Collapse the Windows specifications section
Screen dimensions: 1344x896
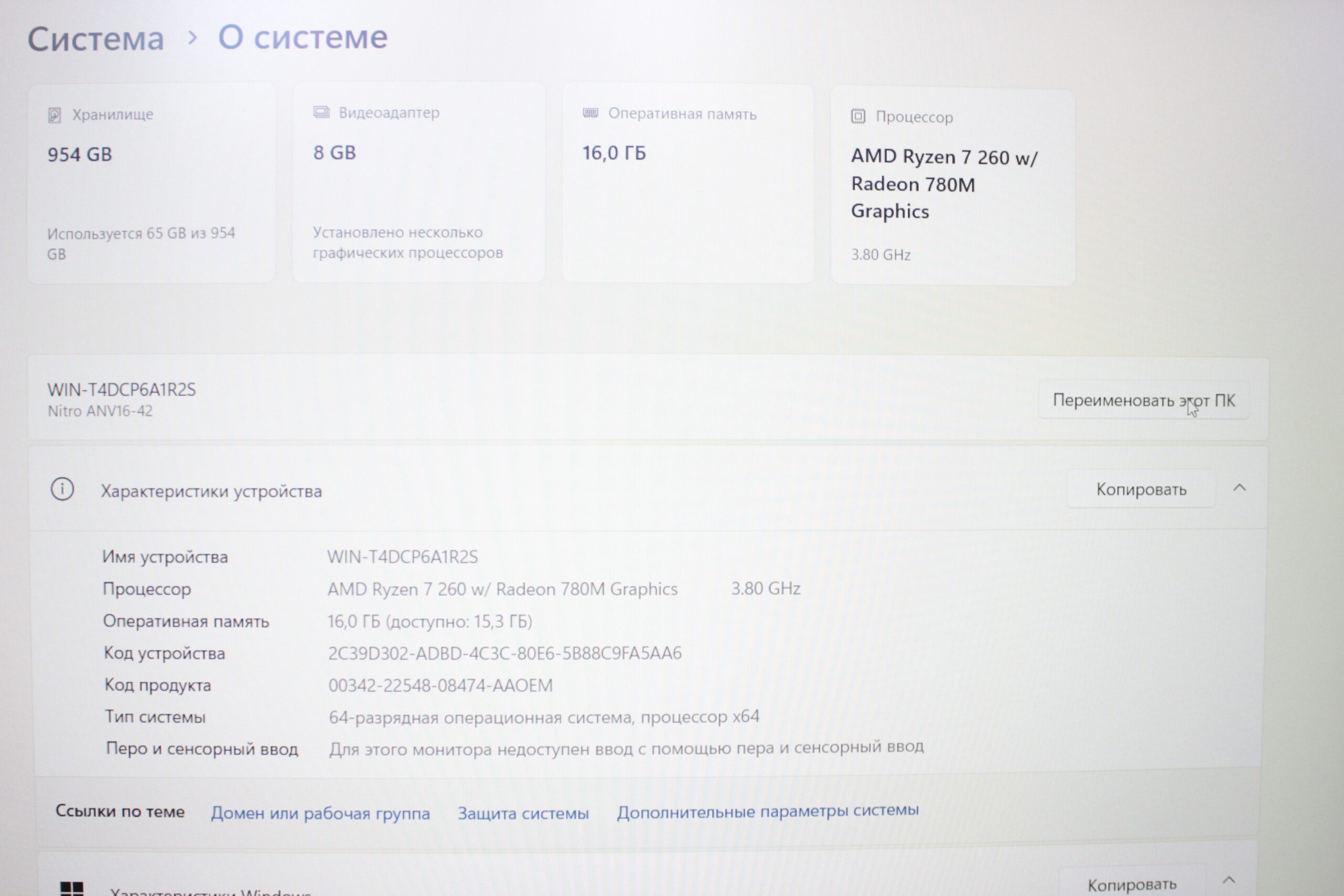click(x=1228, y=880)
